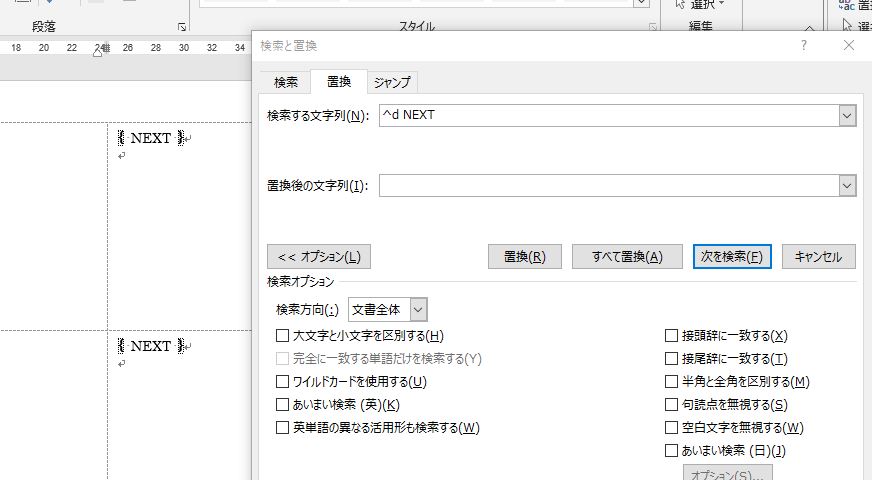Click the 置換(R) button
872x480 pixels.
coord(524,257)
